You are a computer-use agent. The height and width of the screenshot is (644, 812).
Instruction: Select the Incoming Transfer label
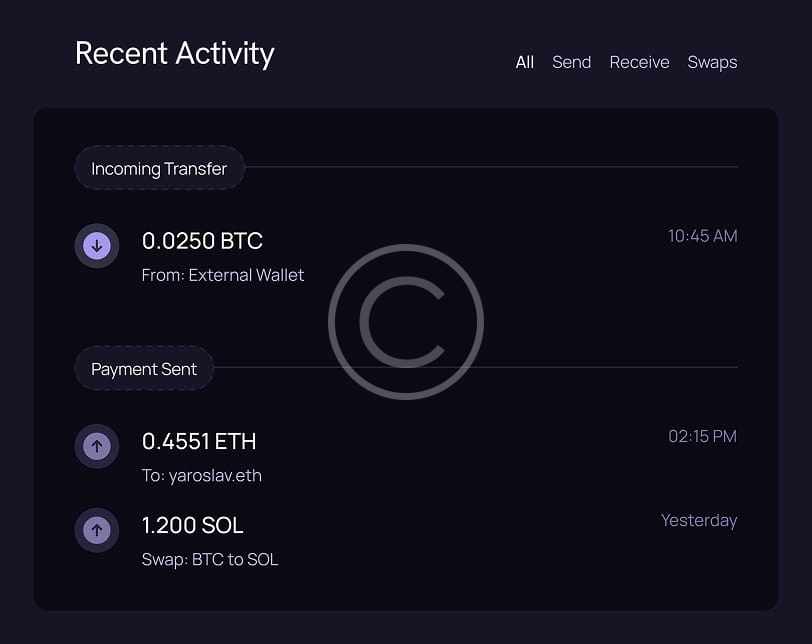click(159, 168)
